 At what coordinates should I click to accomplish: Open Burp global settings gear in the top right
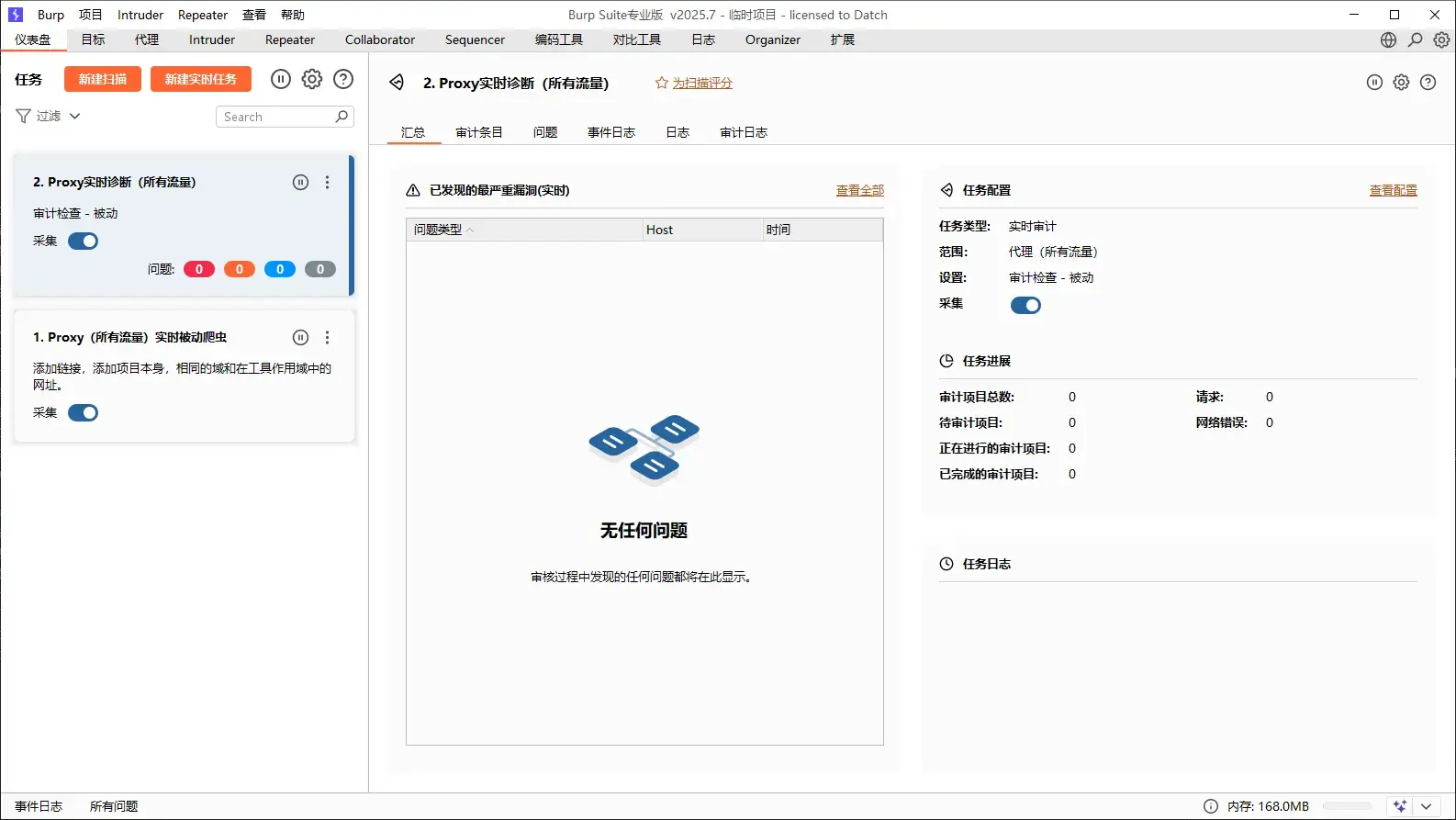(1441, 39)
